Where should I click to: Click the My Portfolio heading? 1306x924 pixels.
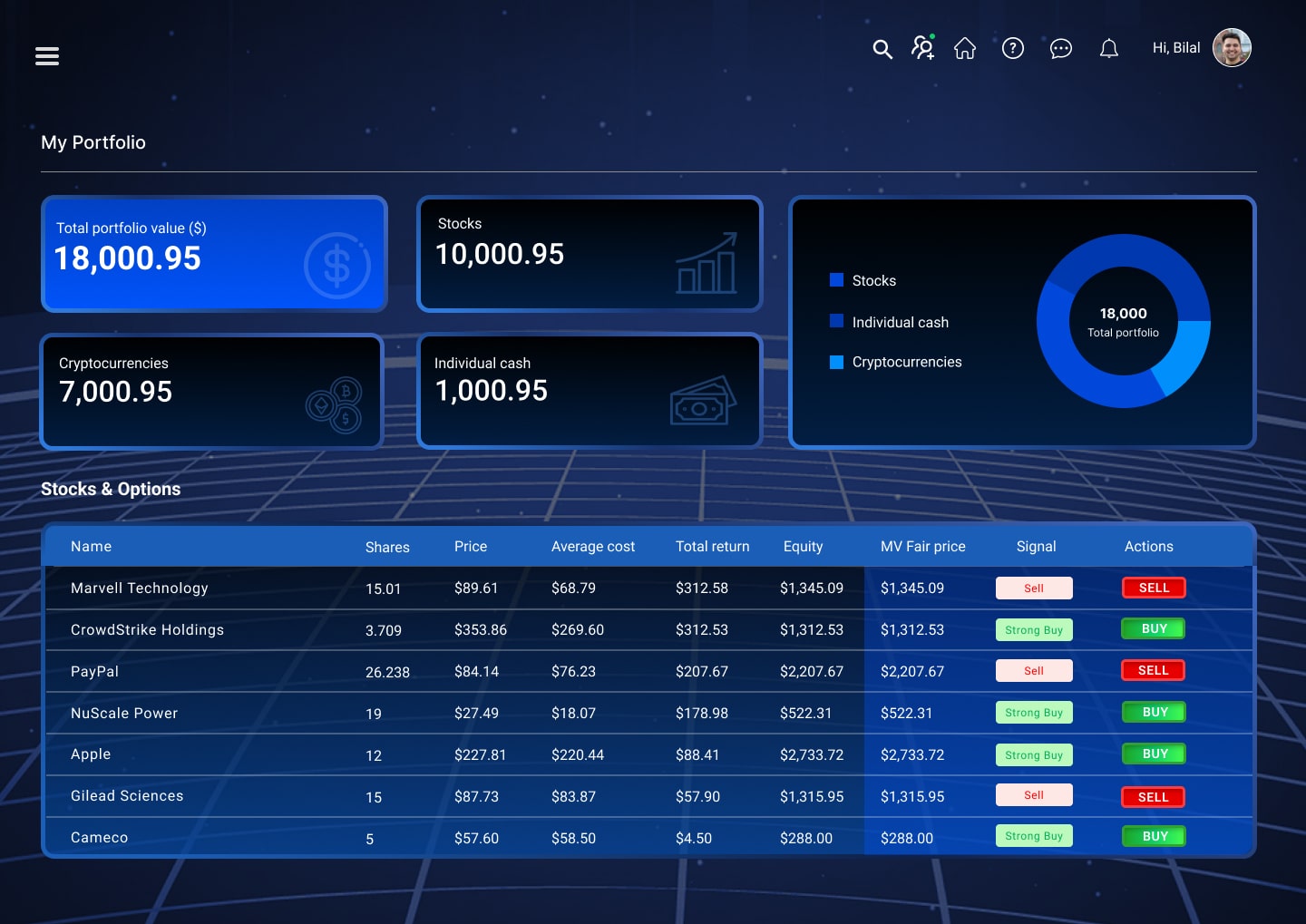pos(93,142)
